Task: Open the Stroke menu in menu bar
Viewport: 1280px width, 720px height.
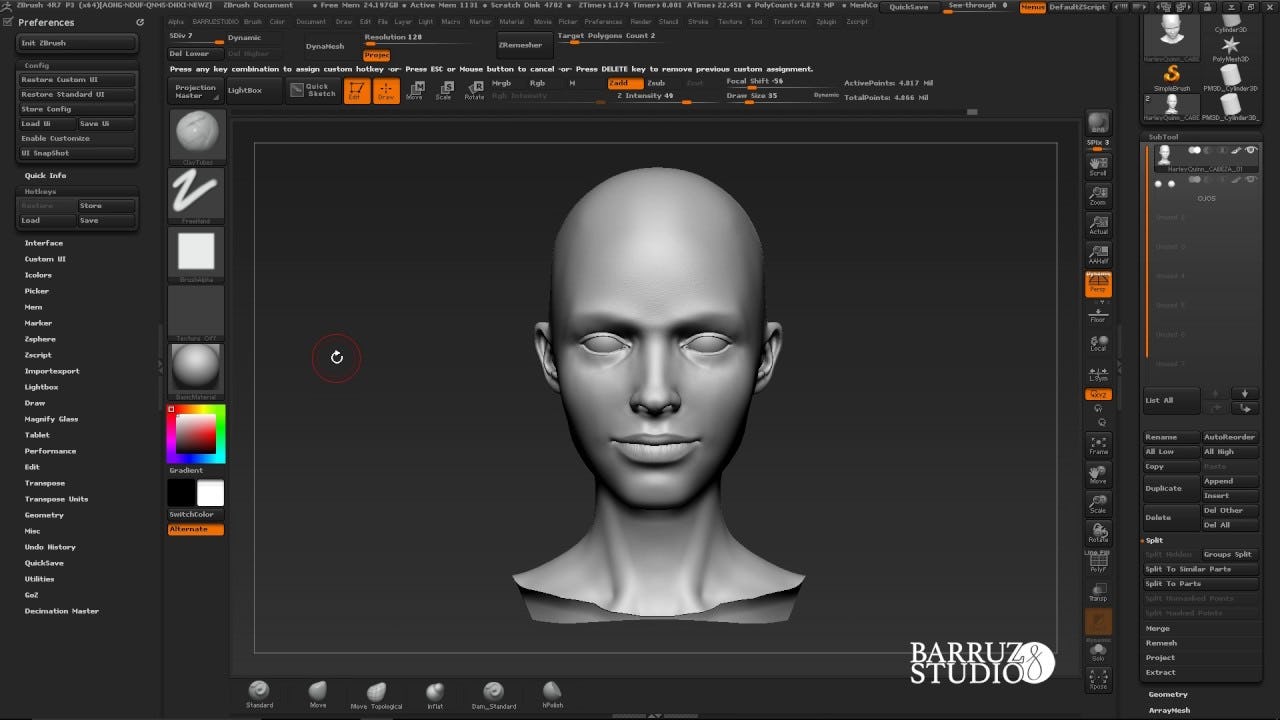Action: 698,21
